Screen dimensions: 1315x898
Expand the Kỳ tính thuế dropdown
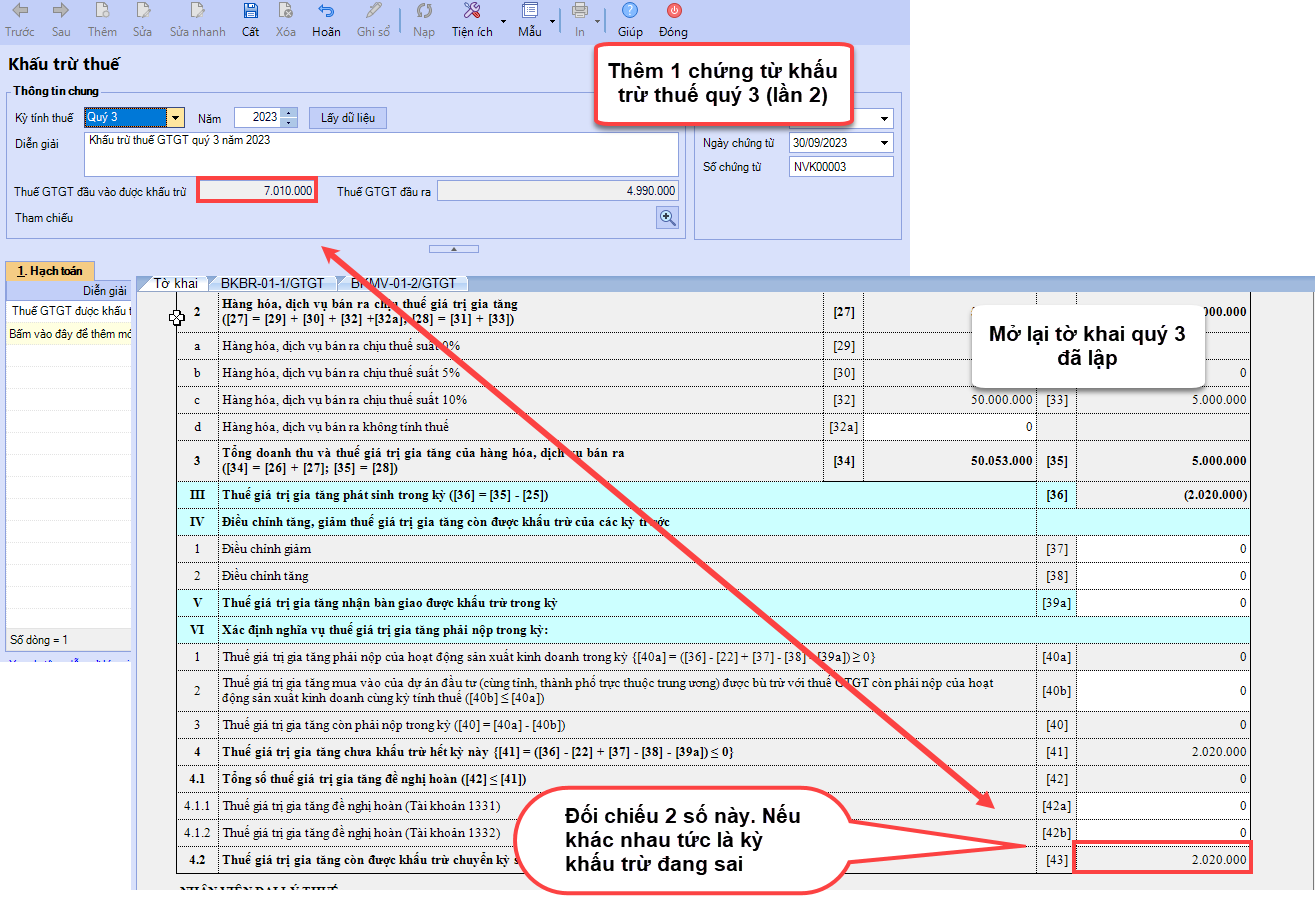click(x=175, y=118)
